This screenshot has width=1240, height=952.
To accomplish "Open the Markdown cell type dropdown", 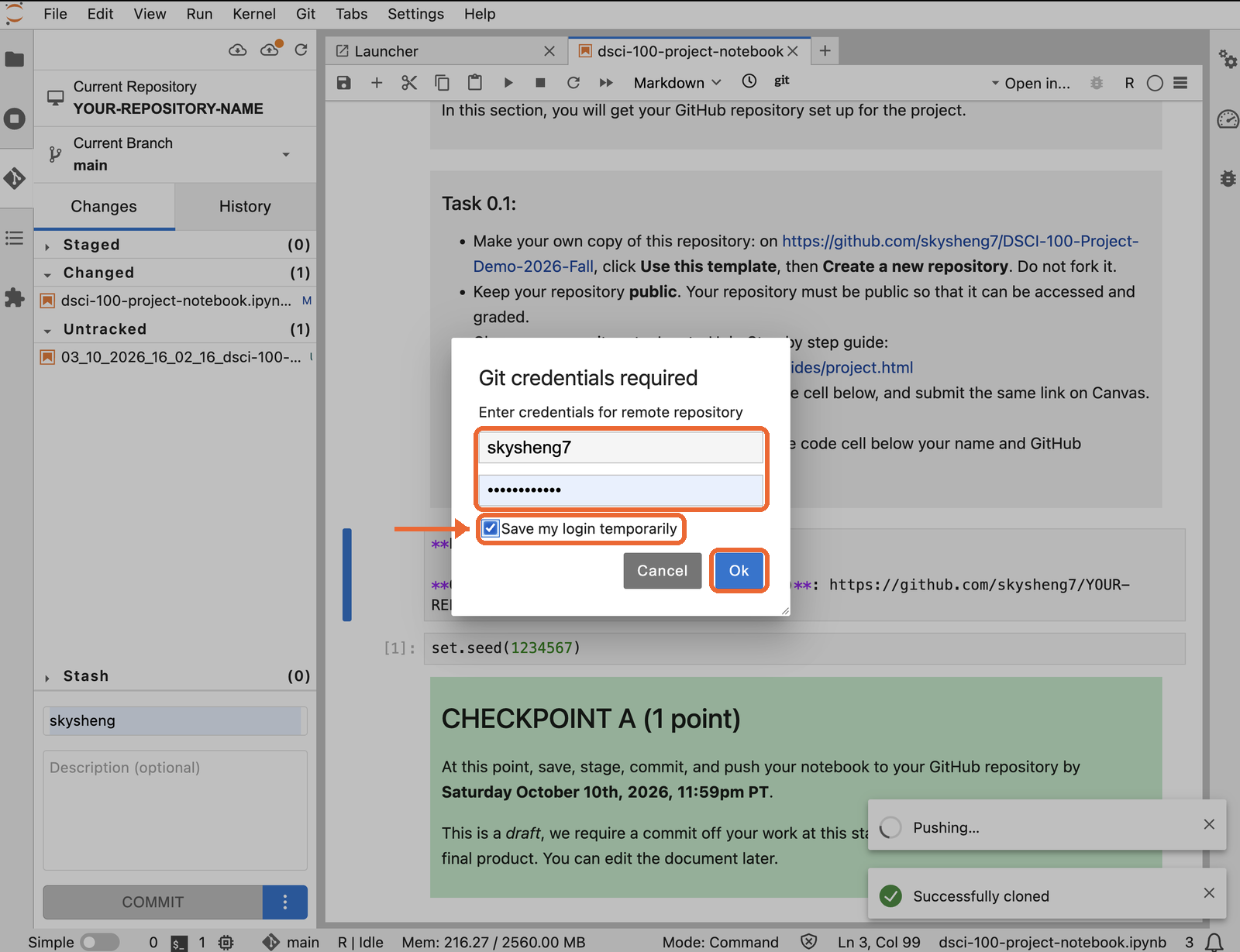I will tap(677, 83).
